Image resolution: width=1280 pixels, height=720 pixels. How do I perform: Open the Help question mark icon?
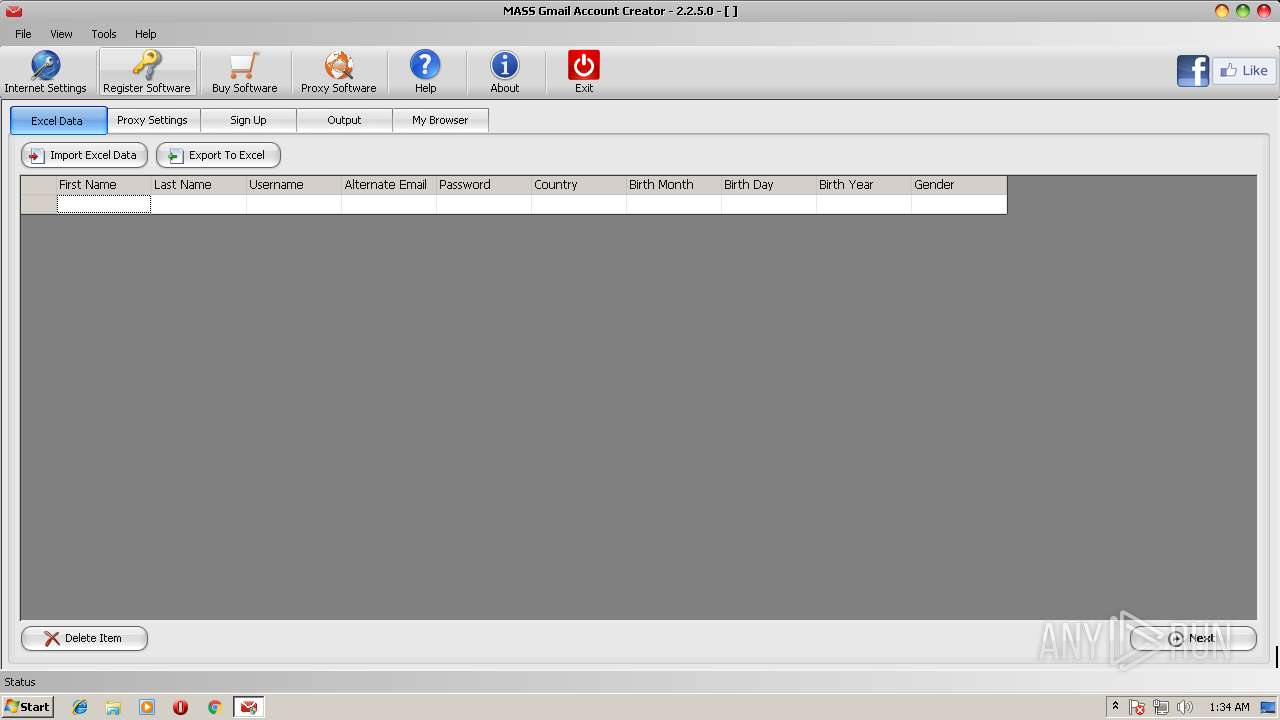pyautogui.click(x=425, y=72)
